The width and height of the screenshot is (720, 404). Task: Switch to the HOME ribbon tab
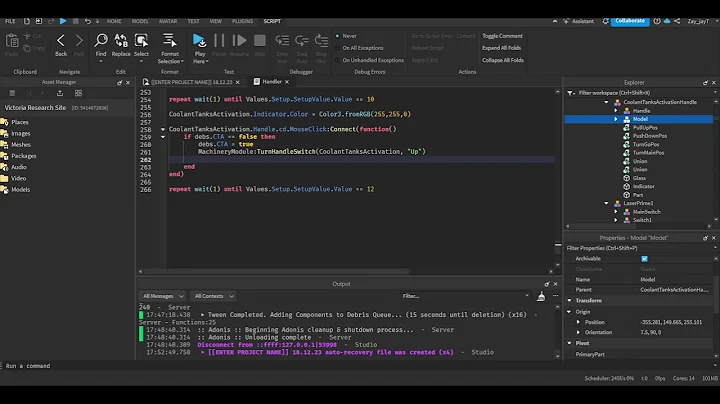(x=114, y=21)
